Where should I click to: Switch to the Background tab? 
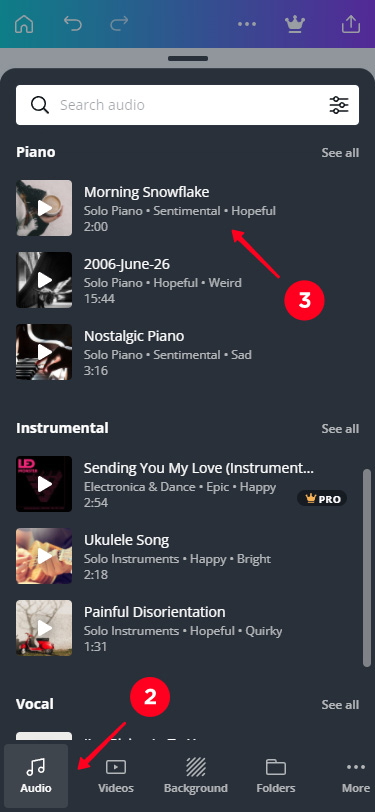(x=196, y=776)
